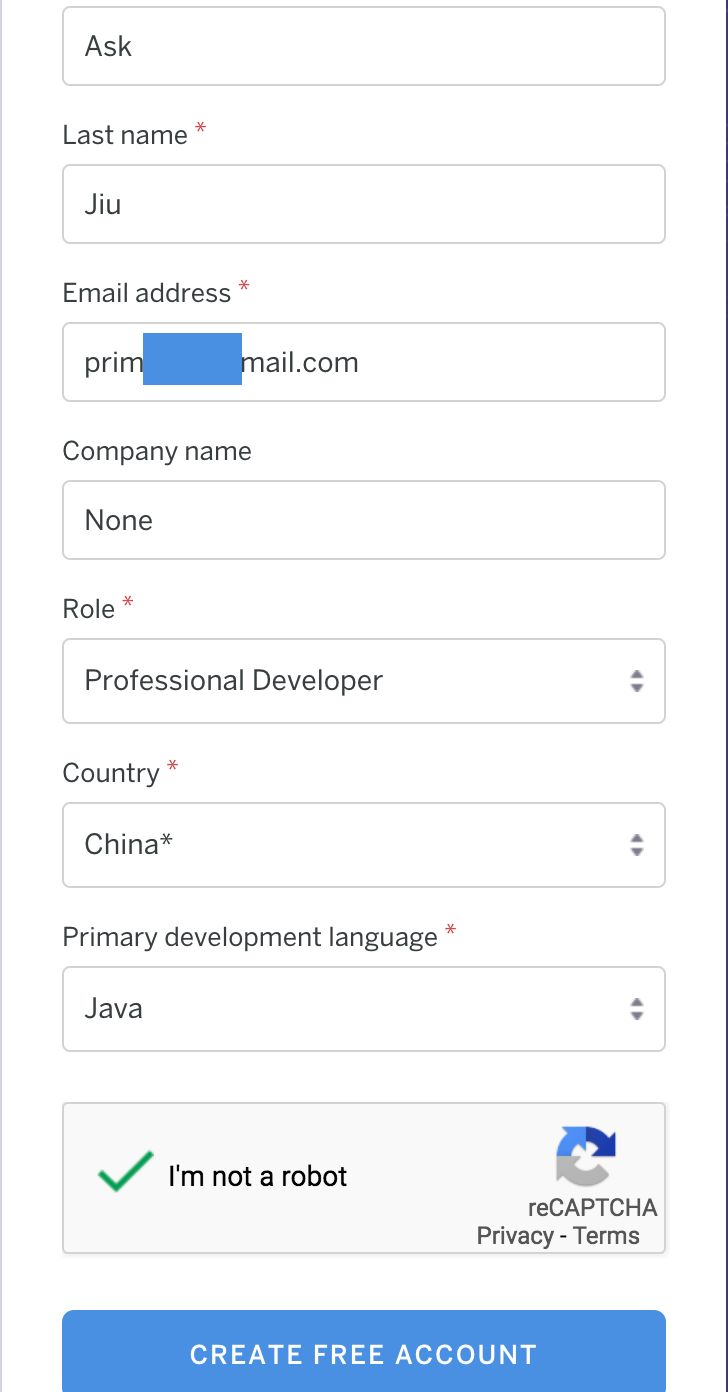728x1392 pixels.
Task: Click the Country dropdown arrows icon
Action: pos(637,845)
